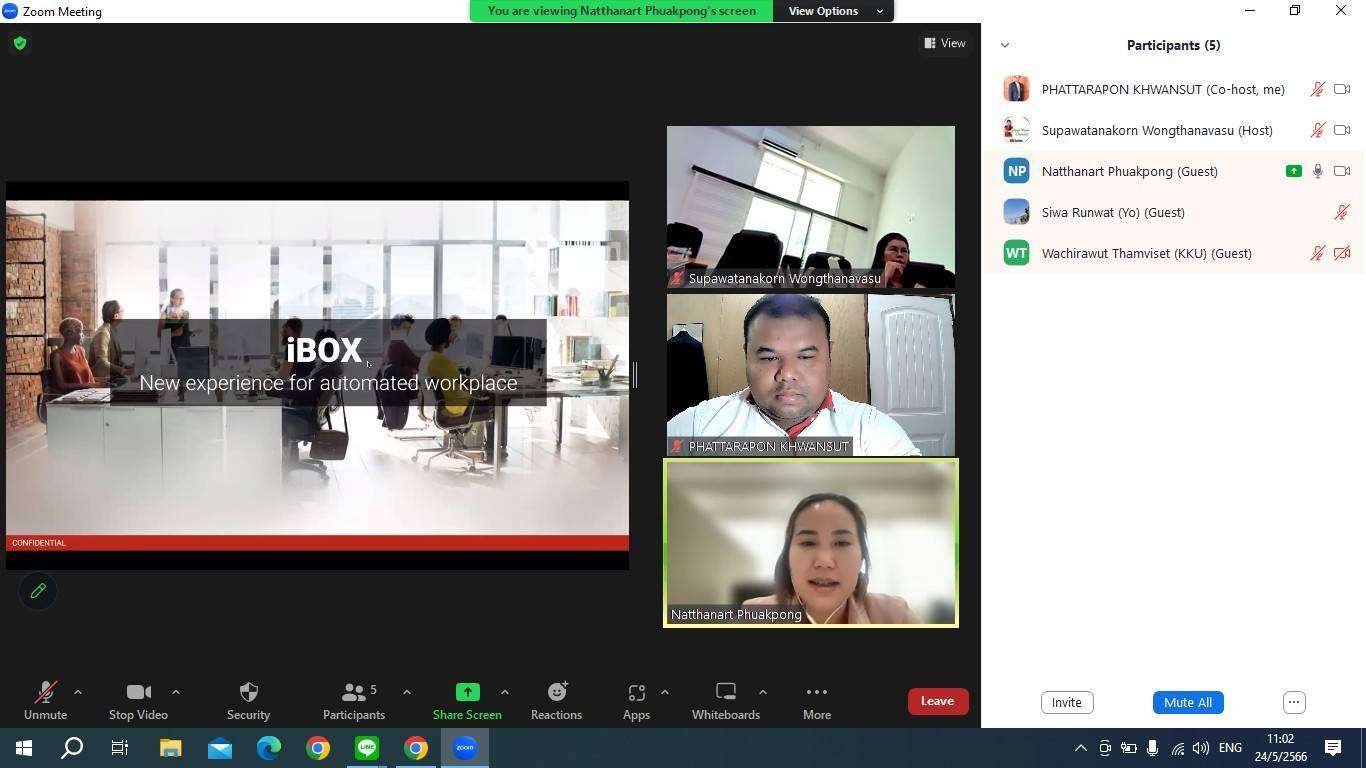Switch to Zoom taskbar icon

(x=465, y=747)
